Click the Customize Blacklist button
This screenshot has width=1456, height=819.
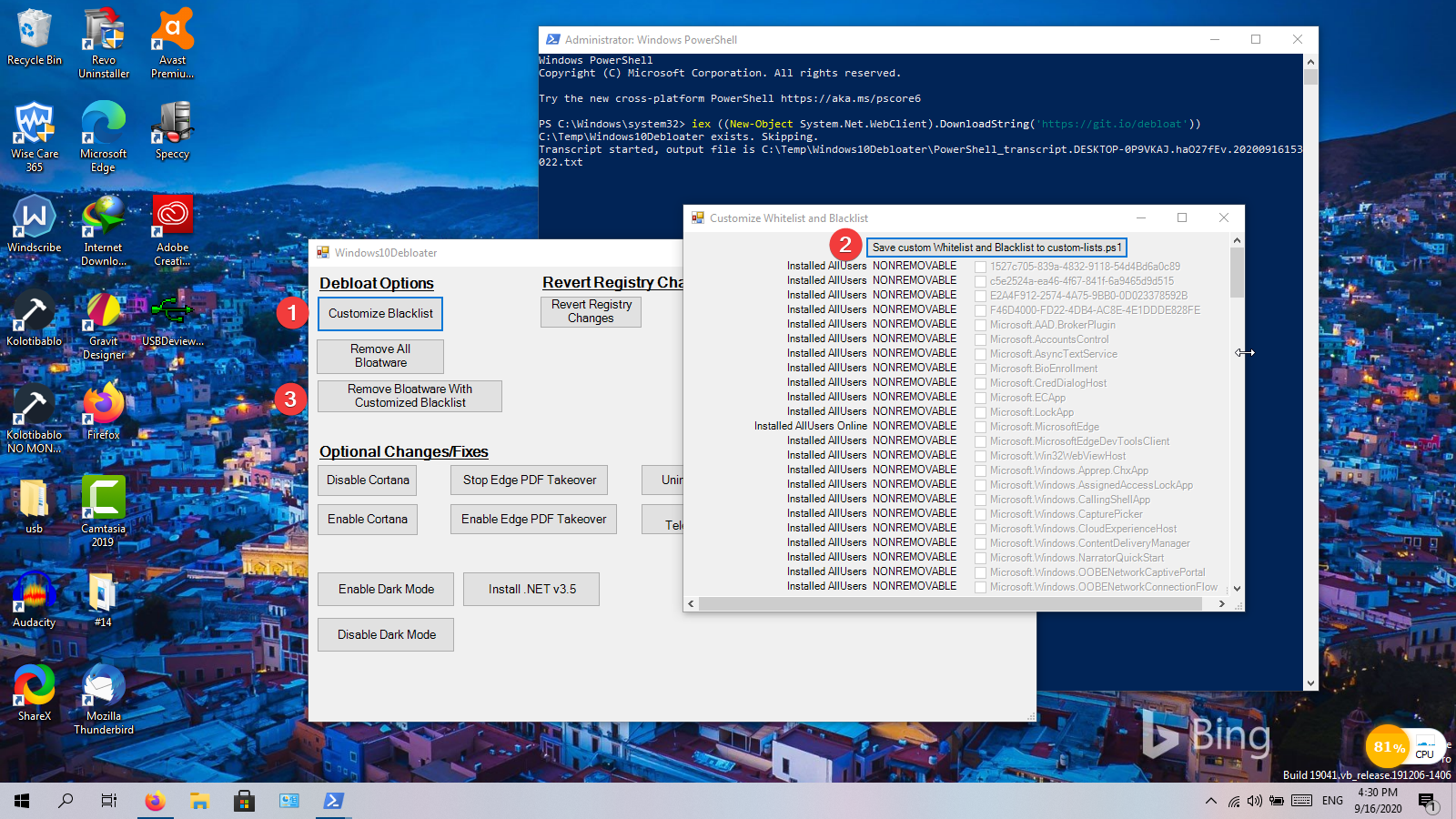coord(379,313)
